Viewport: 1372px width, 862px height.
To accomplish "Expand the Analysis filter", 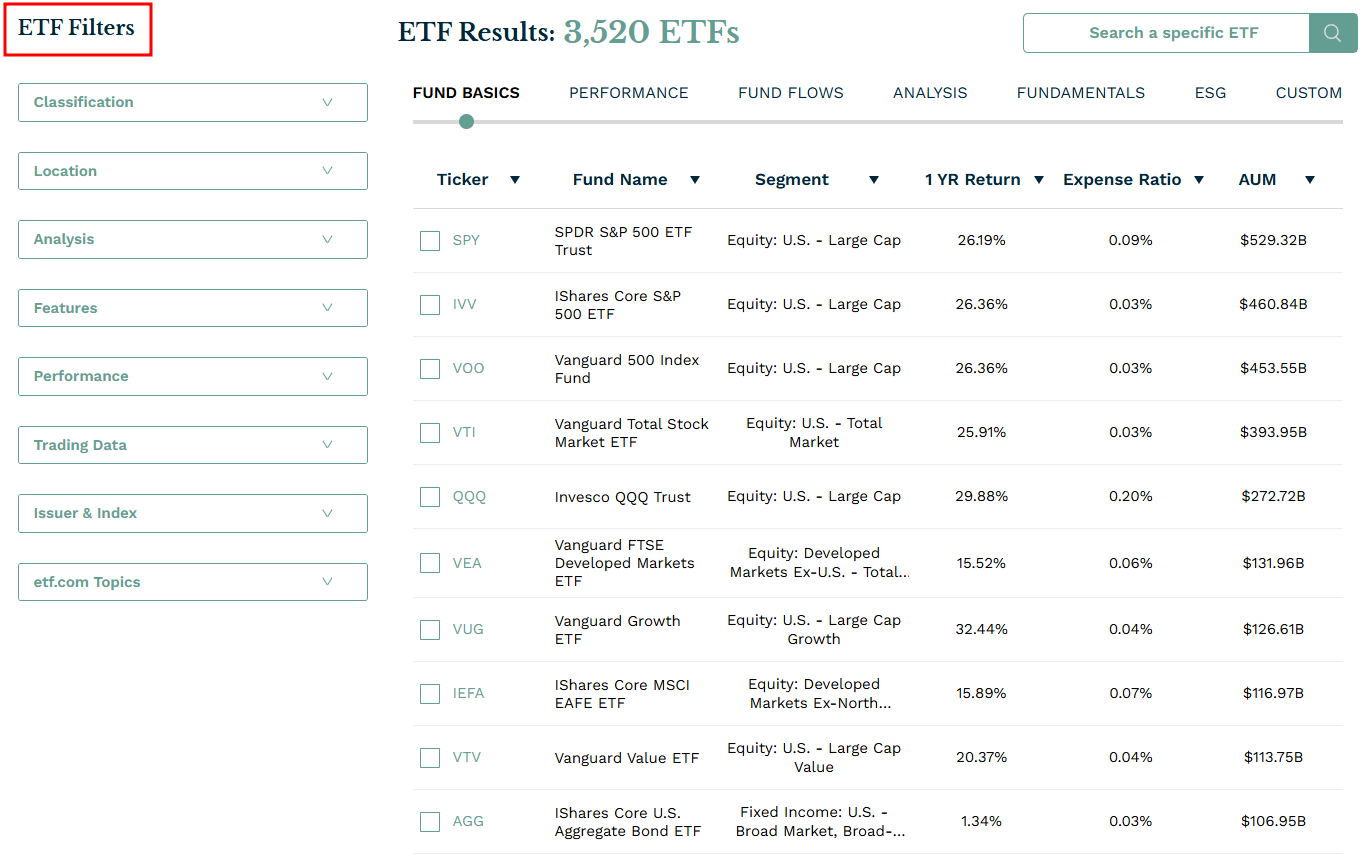I will coord(193,239).
